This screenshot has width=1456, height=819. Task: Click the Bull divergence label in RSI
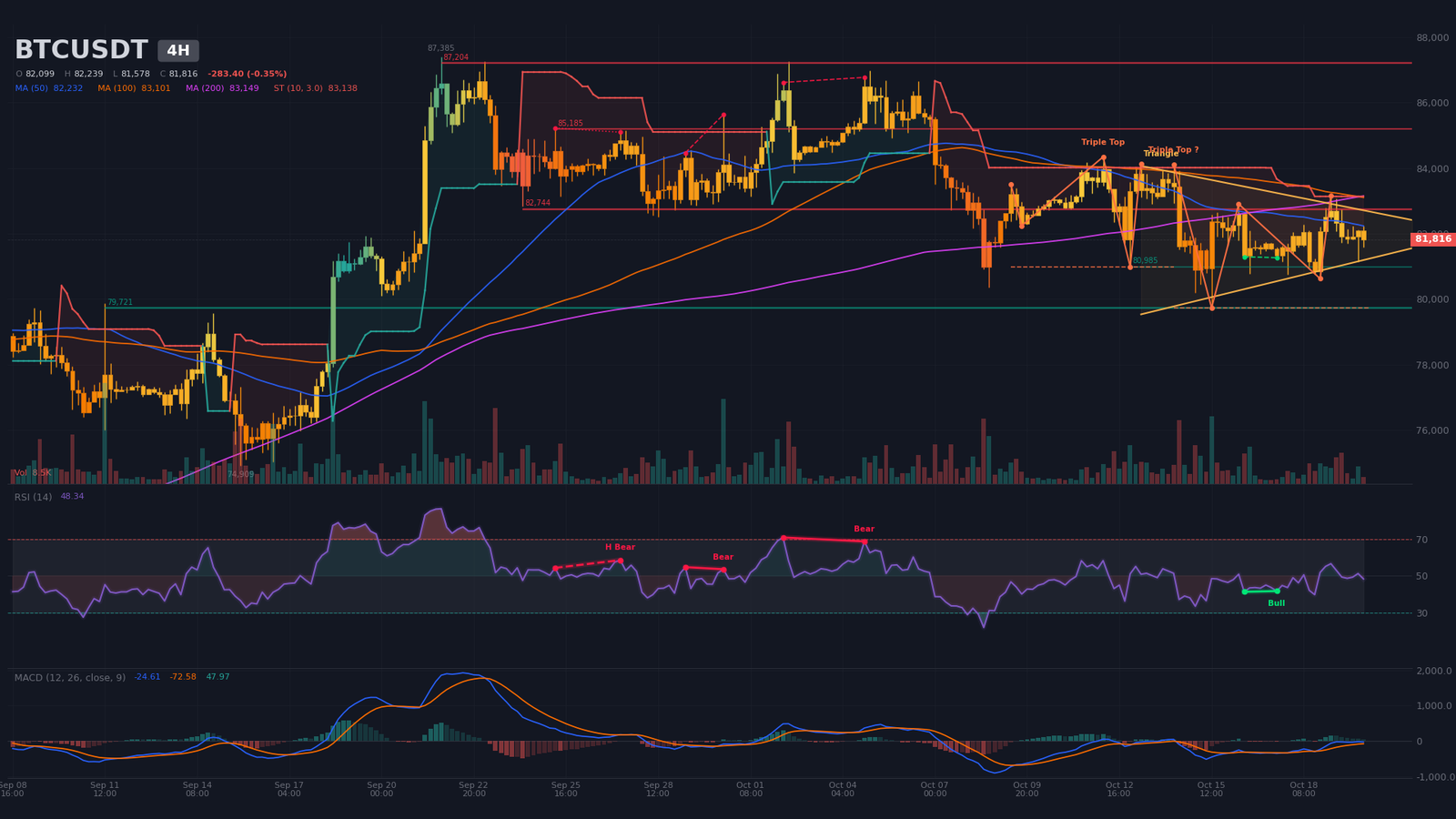coord(1277,603)
